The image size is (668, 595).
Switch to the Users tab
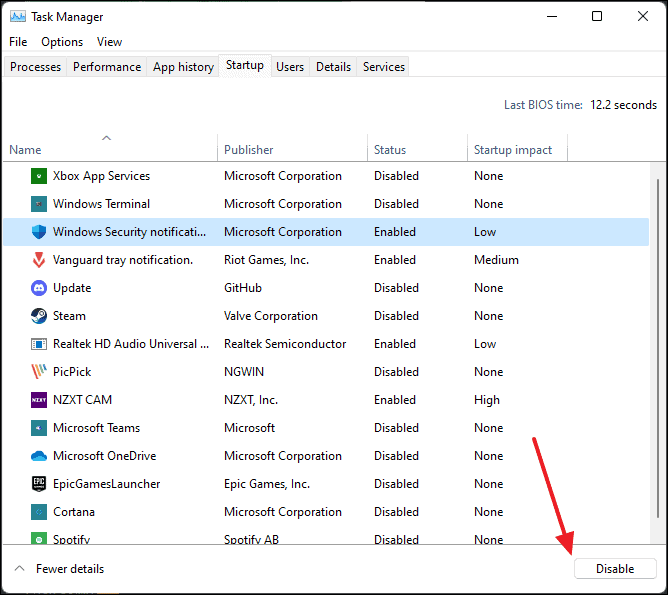(290, 67)
